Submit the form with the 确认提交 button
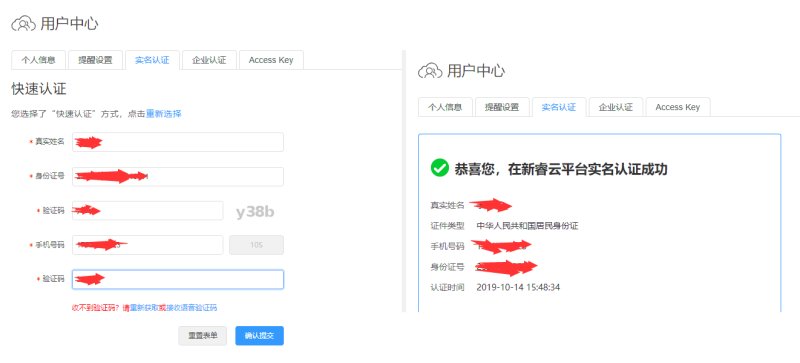 click(259, 336)
